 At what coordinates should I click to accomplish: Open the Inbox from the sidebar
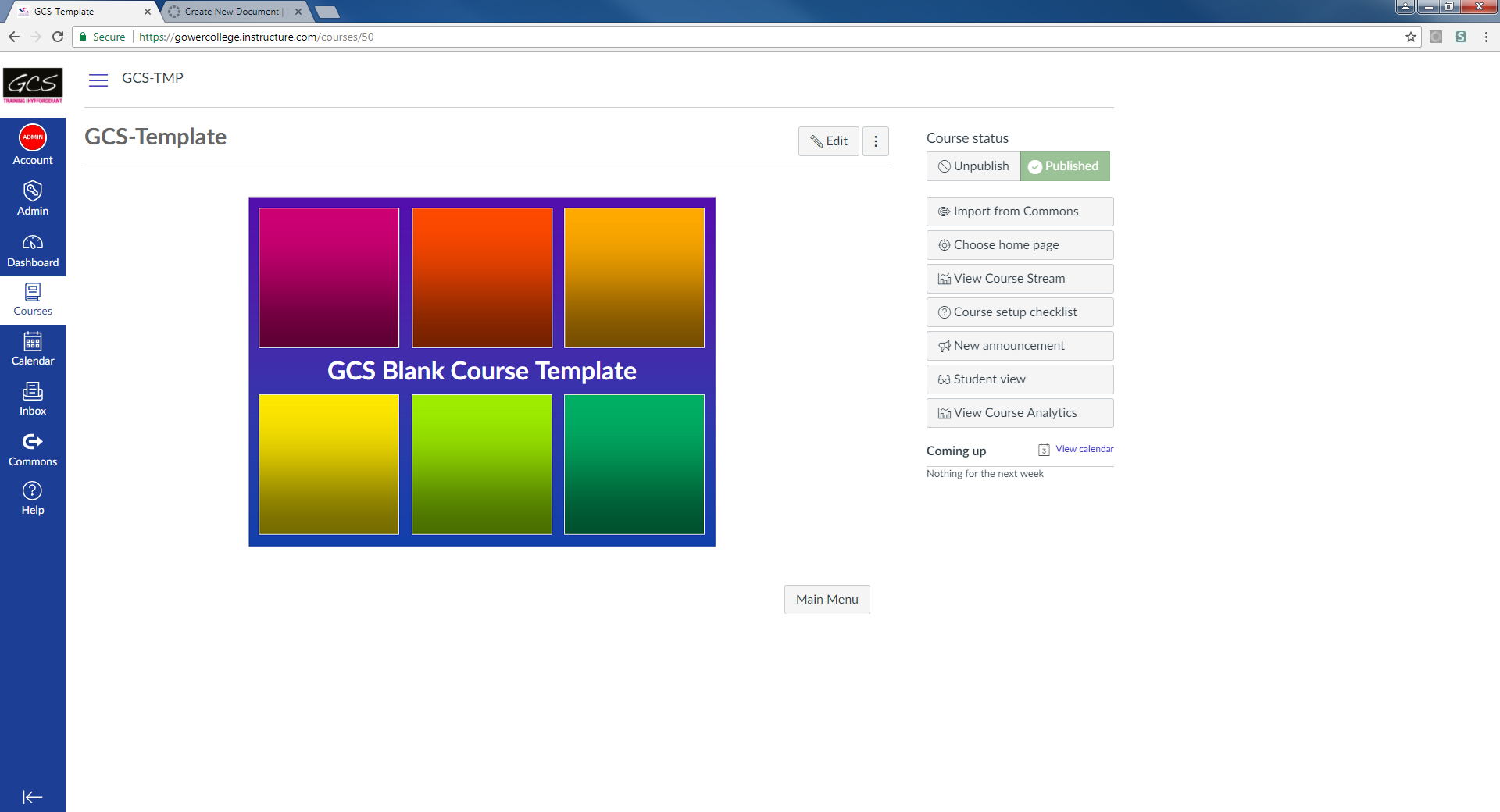(x=33, y=399)
